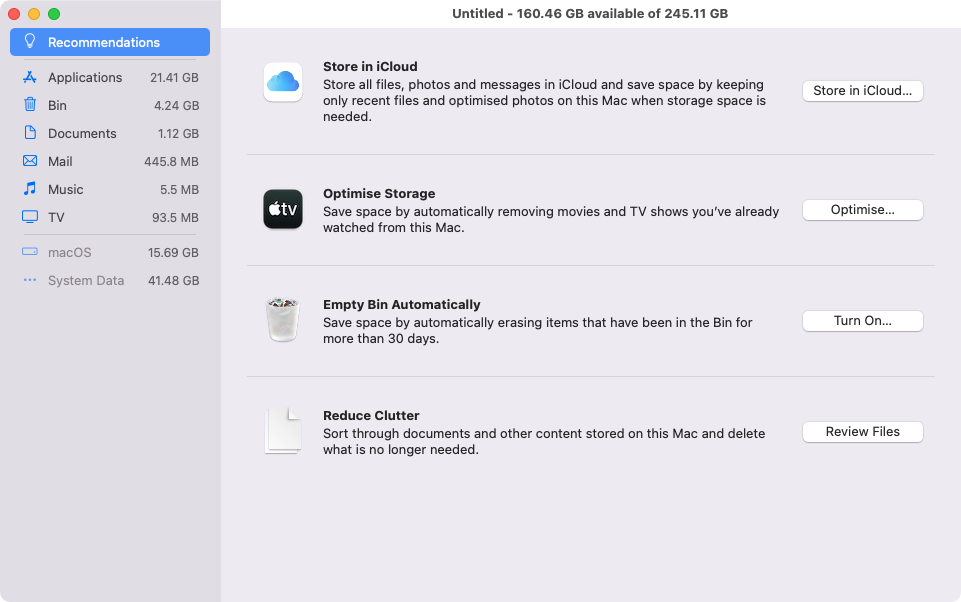Click the 445.8 MB Mail size

coord(171,161)
